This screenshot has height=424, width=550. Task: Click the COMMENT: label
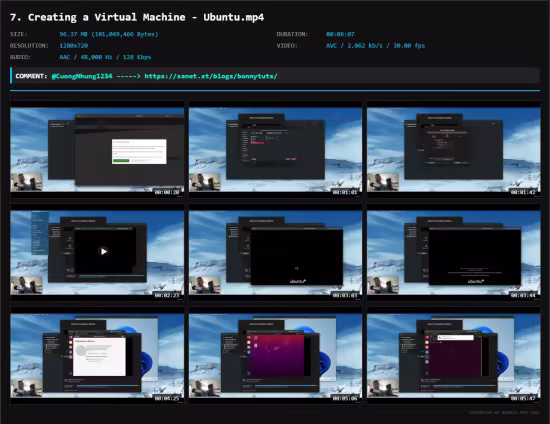tap(31, 76)
